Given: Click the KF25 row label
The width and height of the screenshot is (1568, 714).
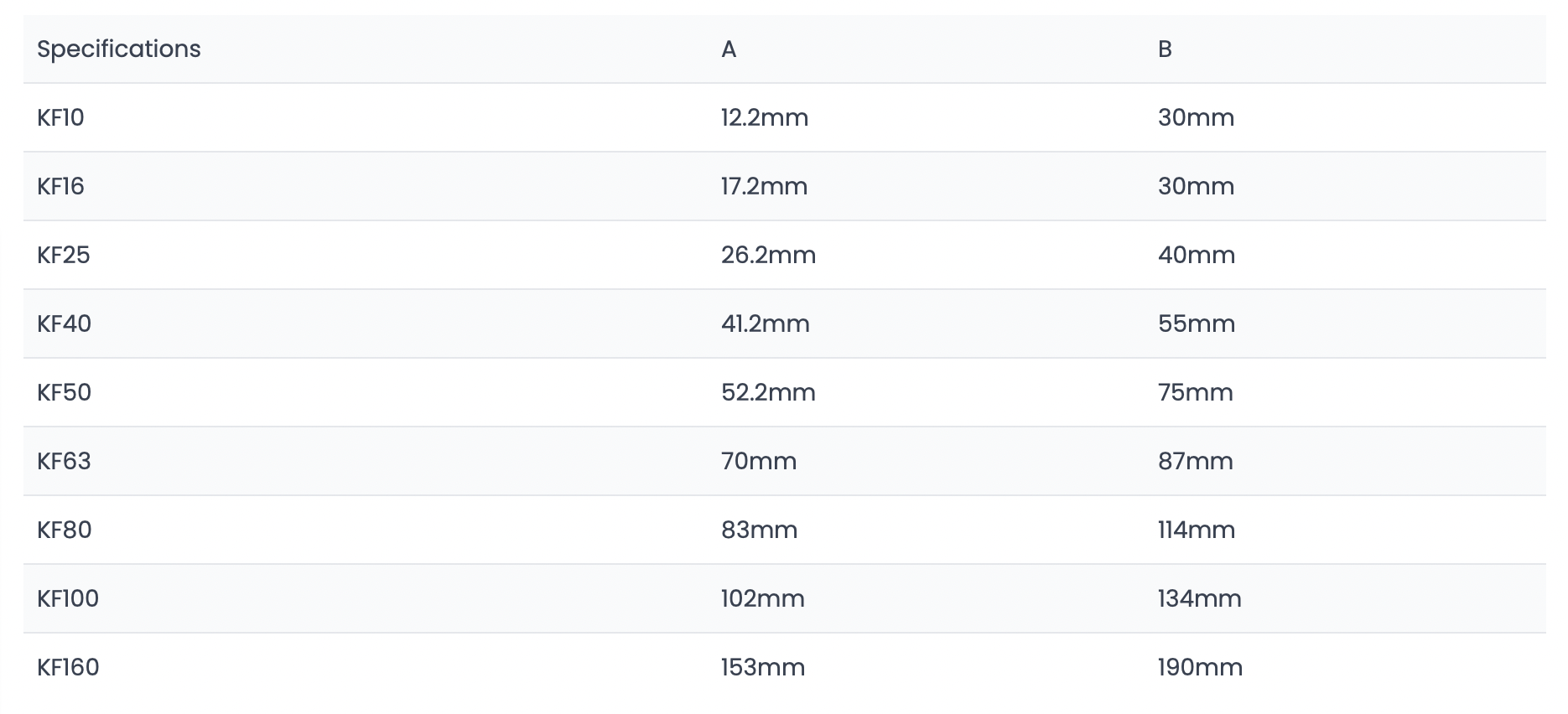Looking at the screenshot, I should click(64, 255).
